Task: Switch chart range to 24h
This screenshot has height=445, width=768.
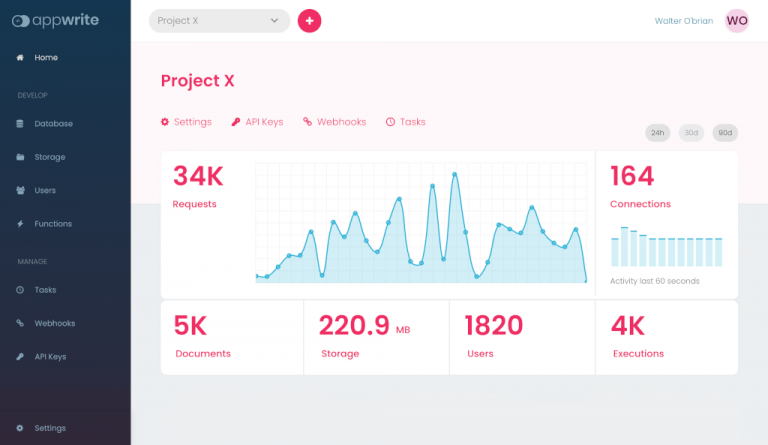Action: (657, 133)
